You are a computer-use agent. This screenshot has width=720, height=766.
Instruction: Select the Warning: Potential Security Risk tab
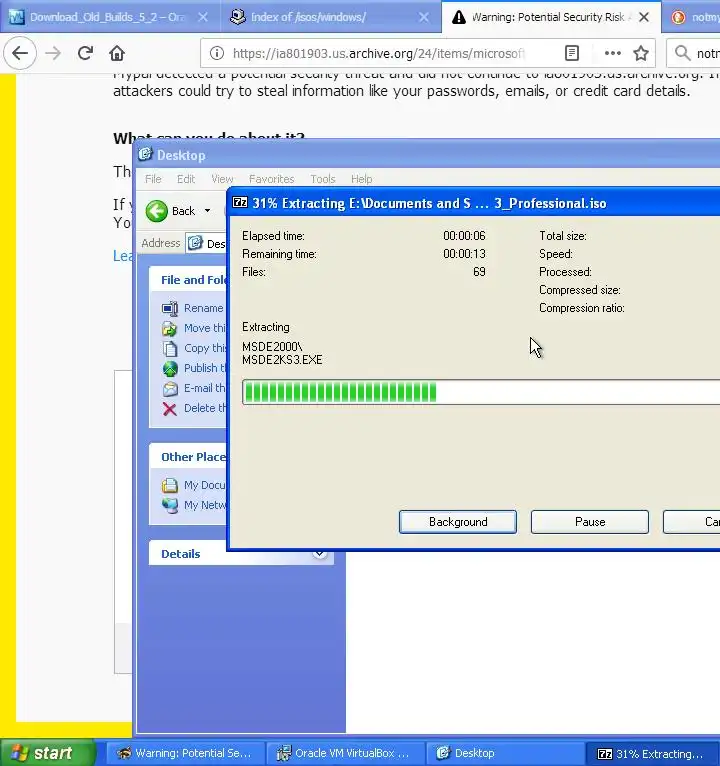coord(551,17)
